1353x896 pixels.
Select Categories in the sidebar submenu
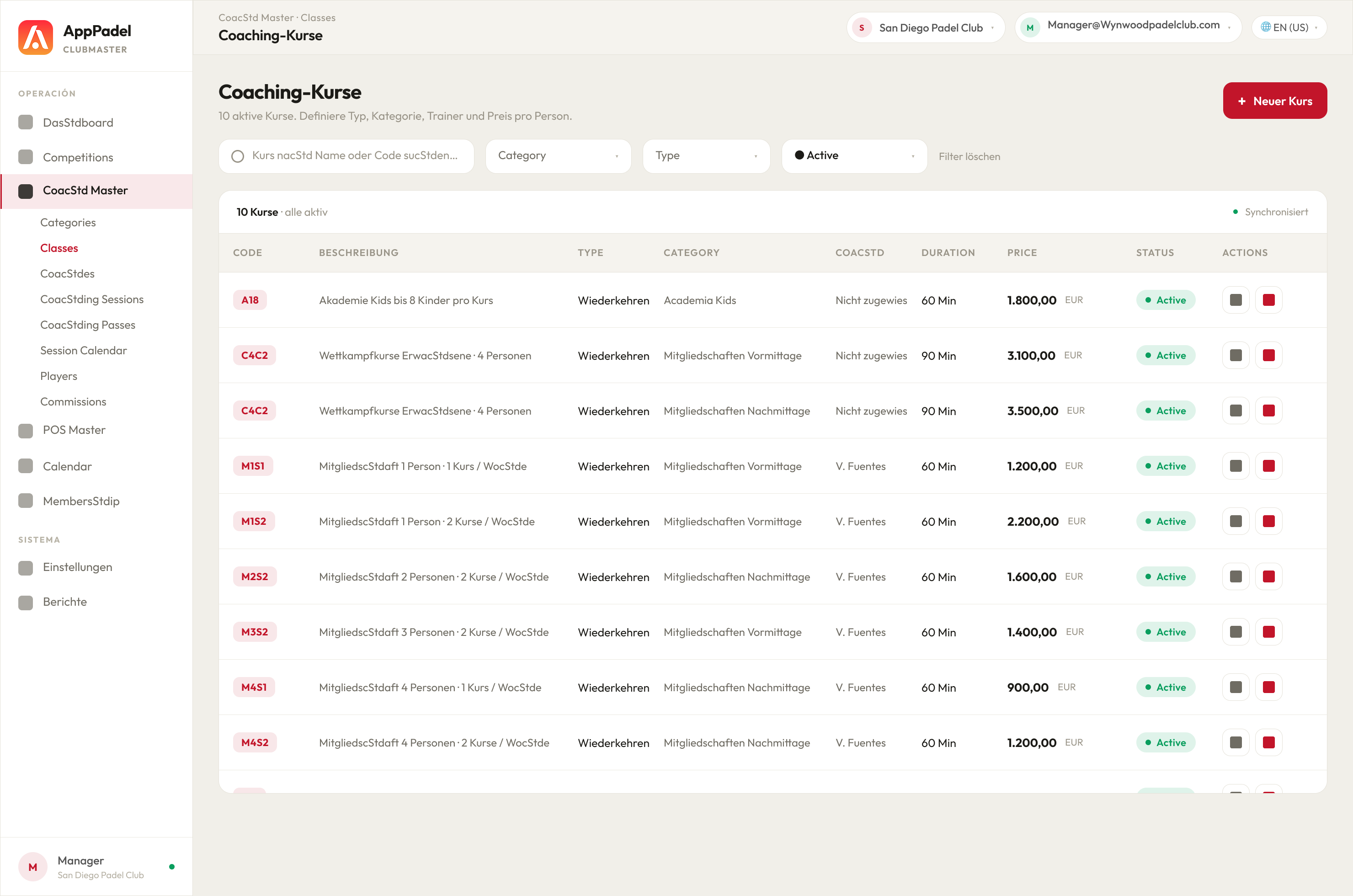(68, 222)
